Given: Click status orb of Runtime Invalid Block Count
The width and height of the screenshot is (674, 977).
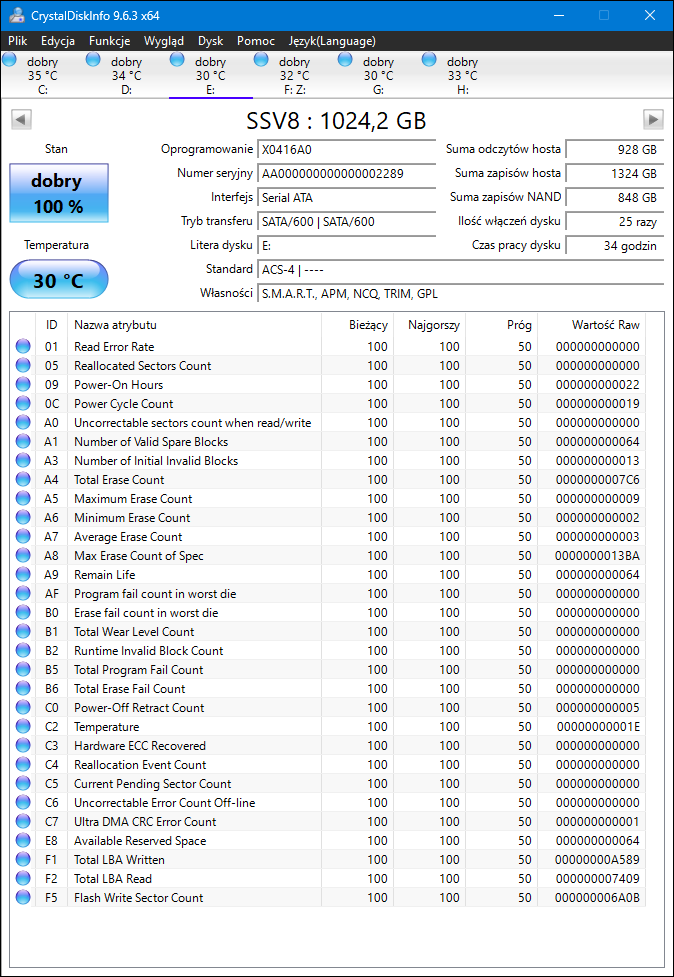Looking at the screenshot, I should pos(23,651).
